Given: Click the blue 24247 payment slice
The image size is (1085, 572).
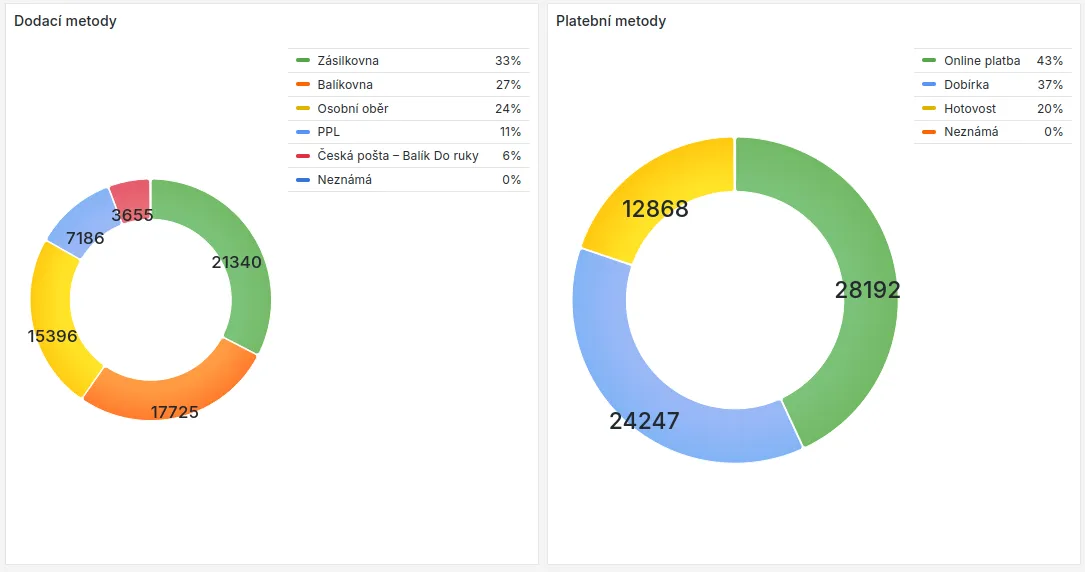Looking at the screenshot, I should (640, 390).
